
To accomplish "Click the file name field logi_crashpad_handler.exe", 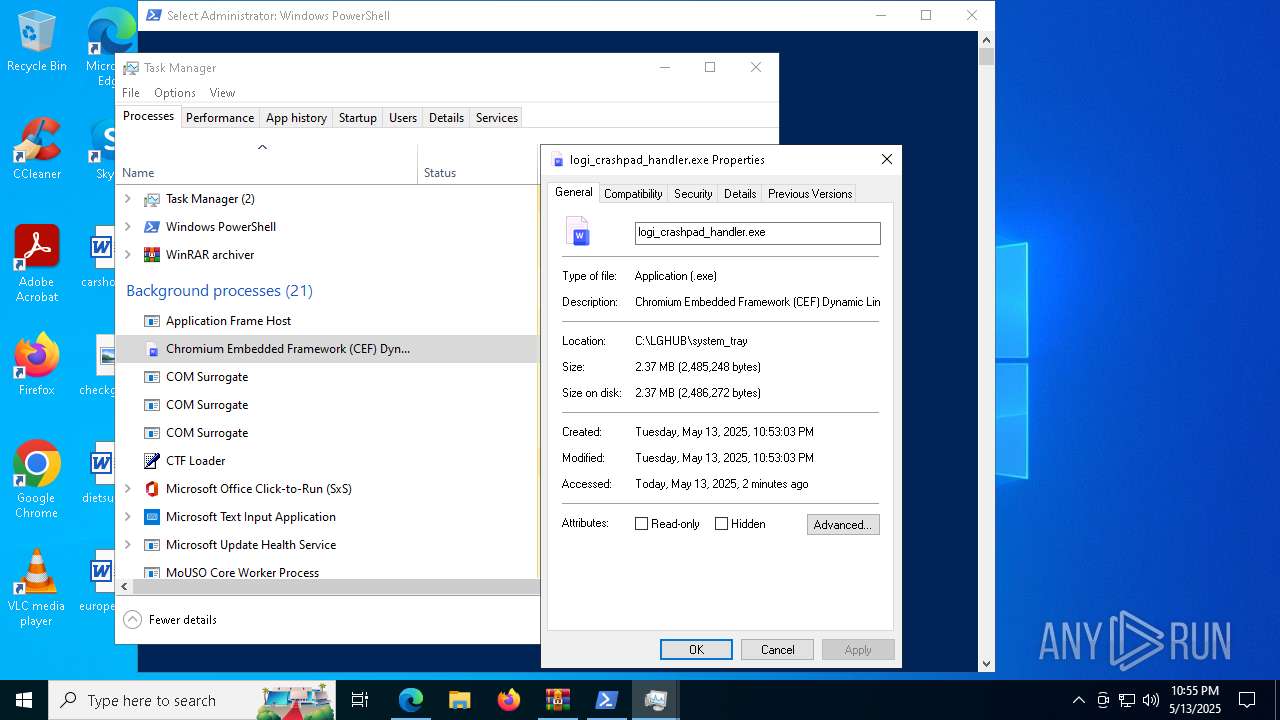I will [758, 232].
